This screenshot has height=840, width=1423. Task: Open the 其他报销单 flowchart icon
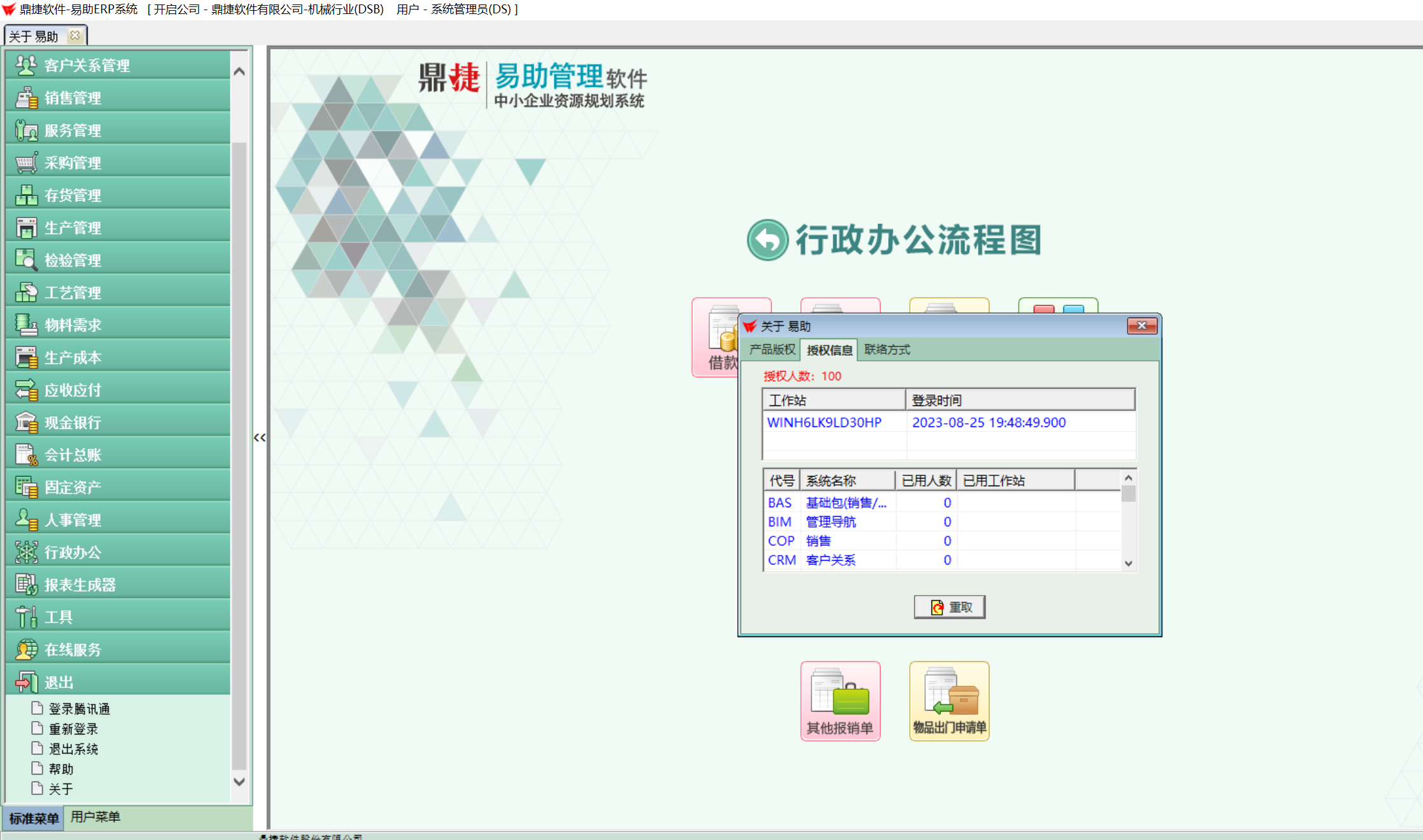click(840, 700)
